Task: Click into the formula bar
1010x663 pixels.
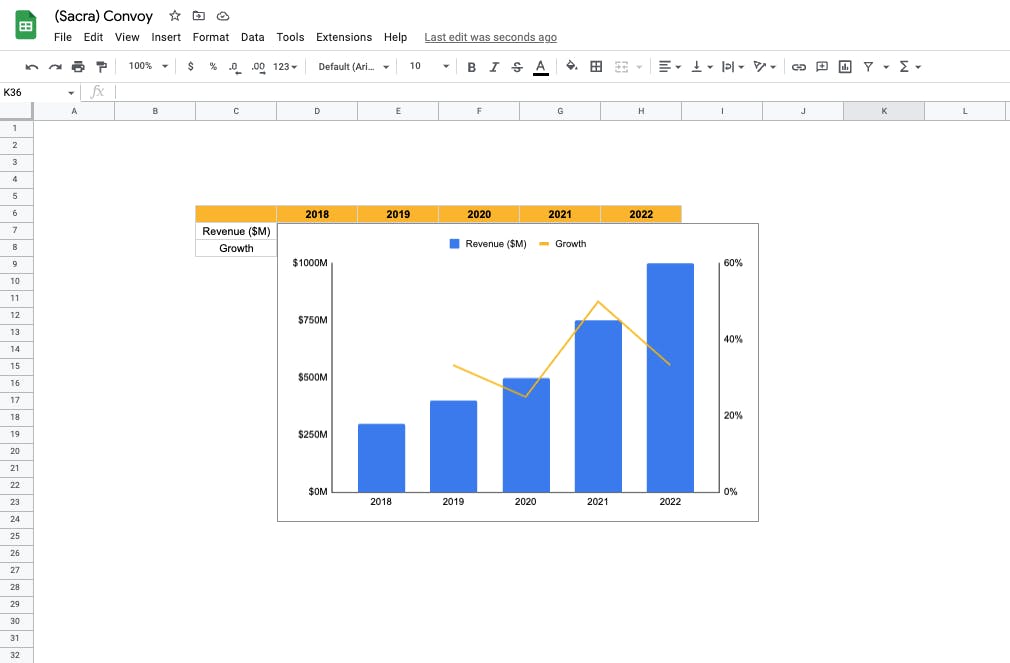Action: pyautogui.click(x=560, y=92)
